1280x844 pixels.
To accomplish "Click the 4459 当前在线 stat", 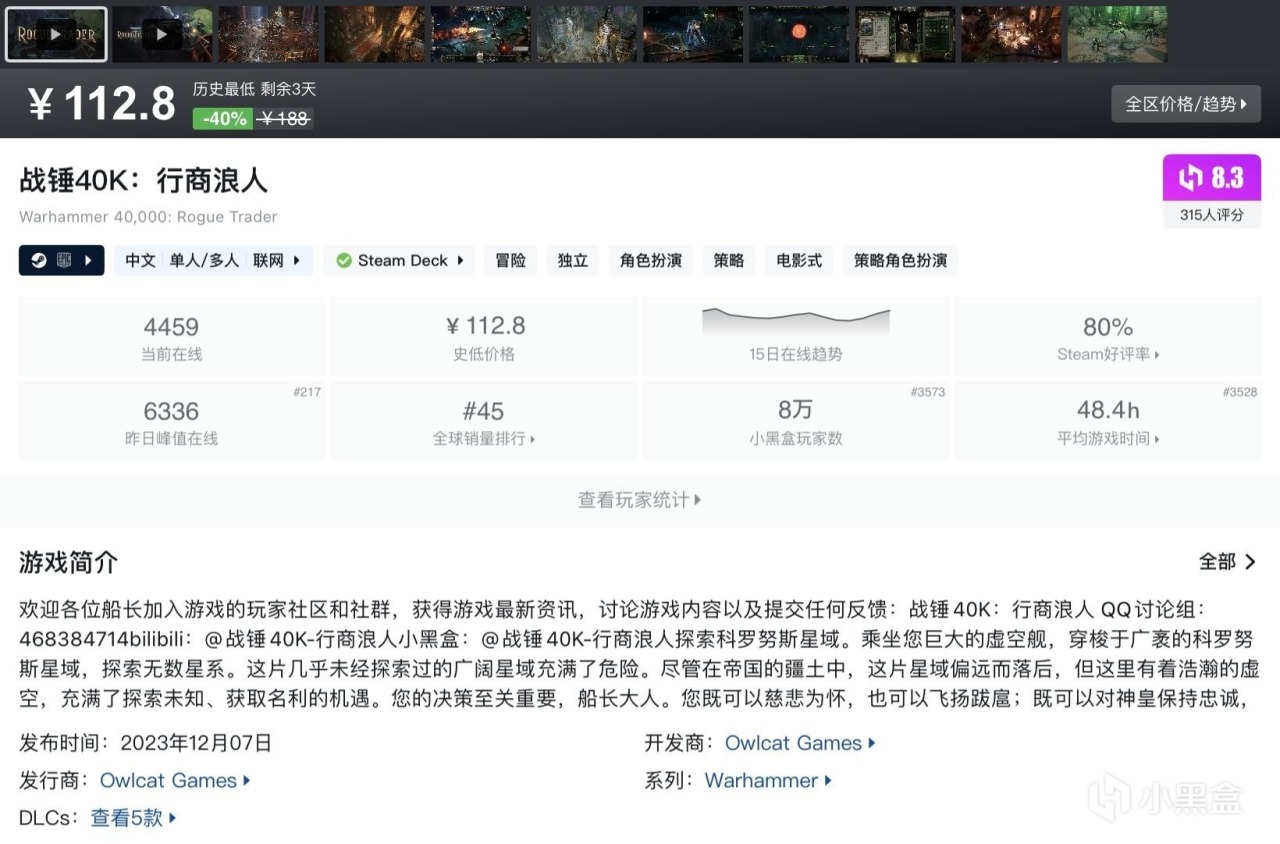I will (x=172, y=337).
